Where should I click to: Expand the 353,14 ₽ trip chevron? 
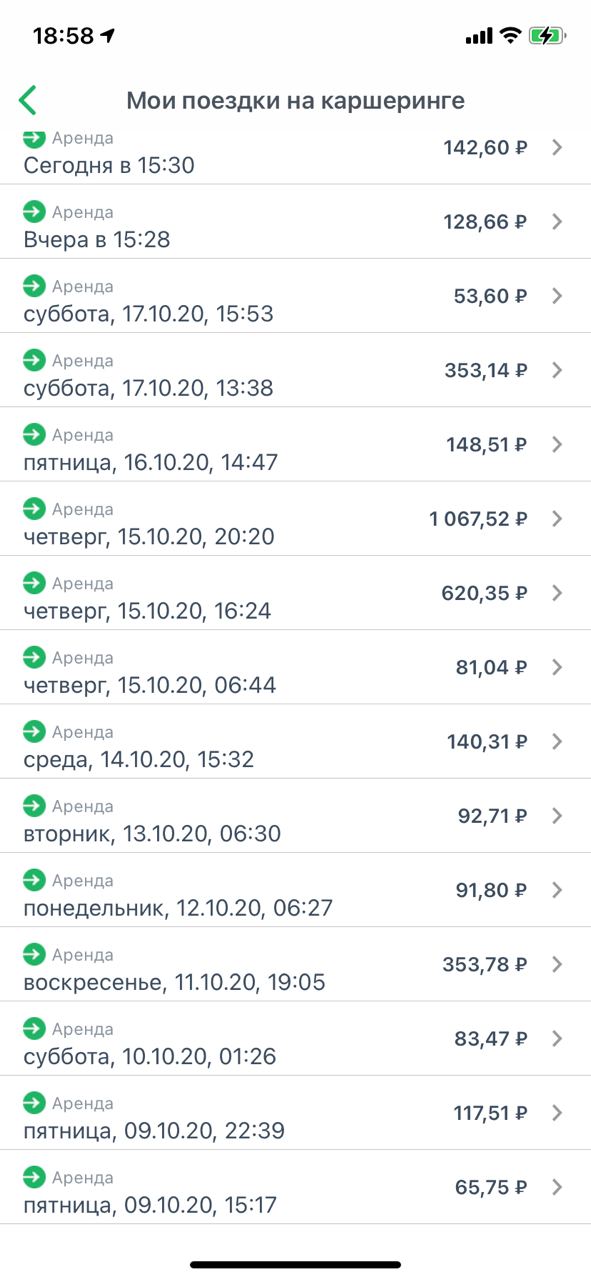tap(558, 370)
